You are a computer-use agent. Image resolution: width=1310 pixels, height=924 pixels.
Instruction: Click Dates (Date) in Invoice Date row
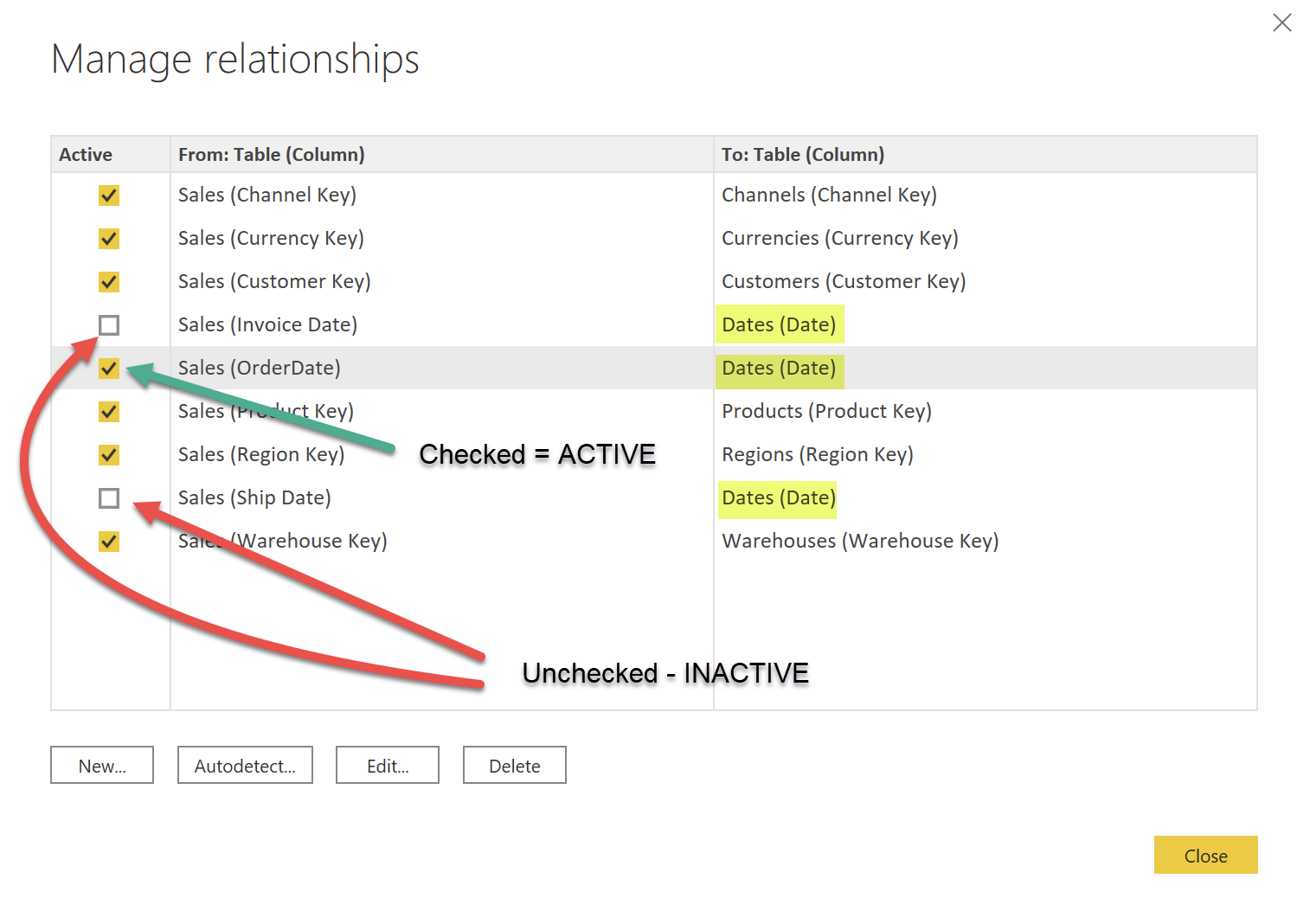pos(779,325)
